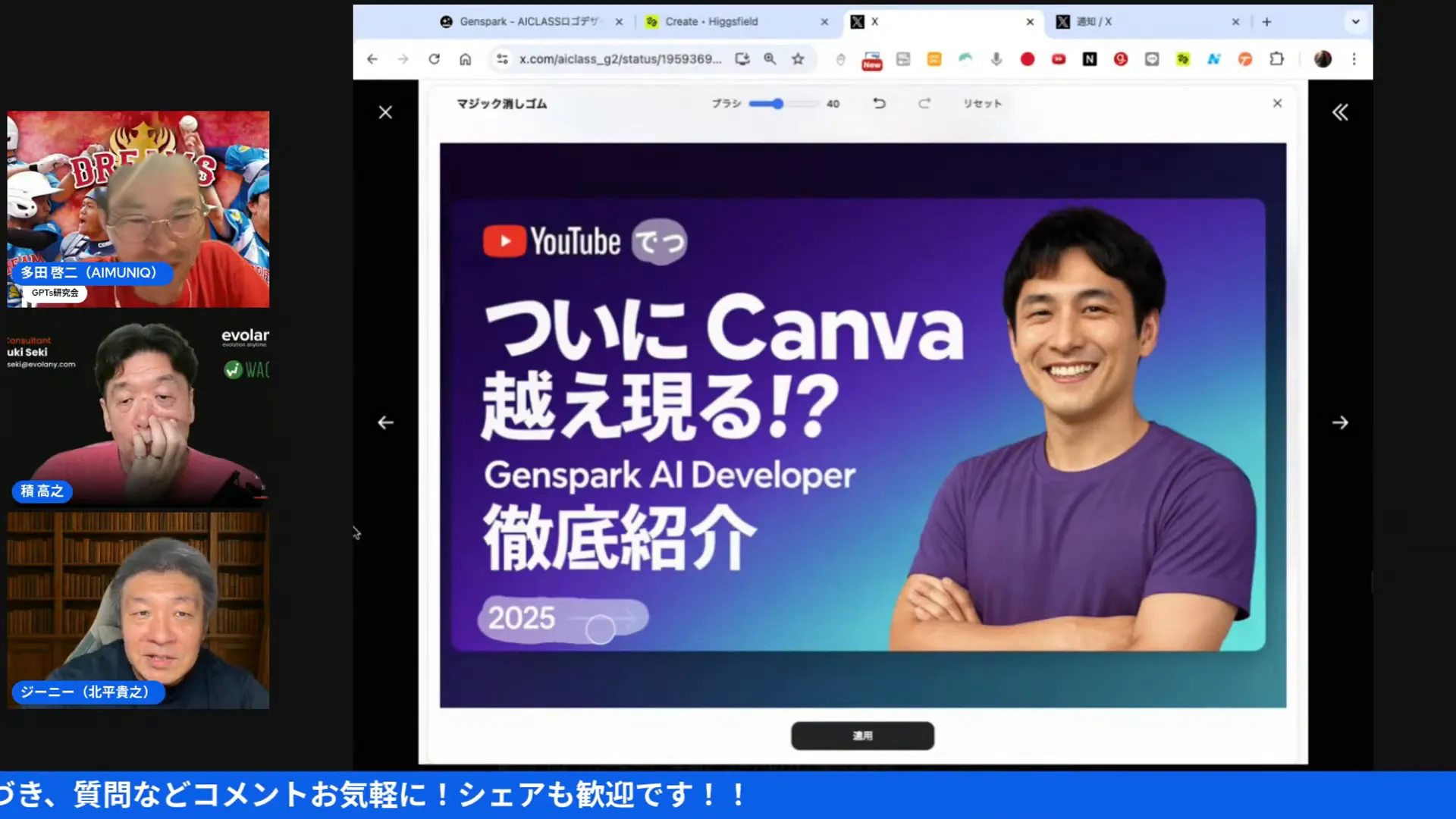This screenshot has height=819, width=1456.
Task: Click the orange T extension icon
Action: [x=1245, y=59]
